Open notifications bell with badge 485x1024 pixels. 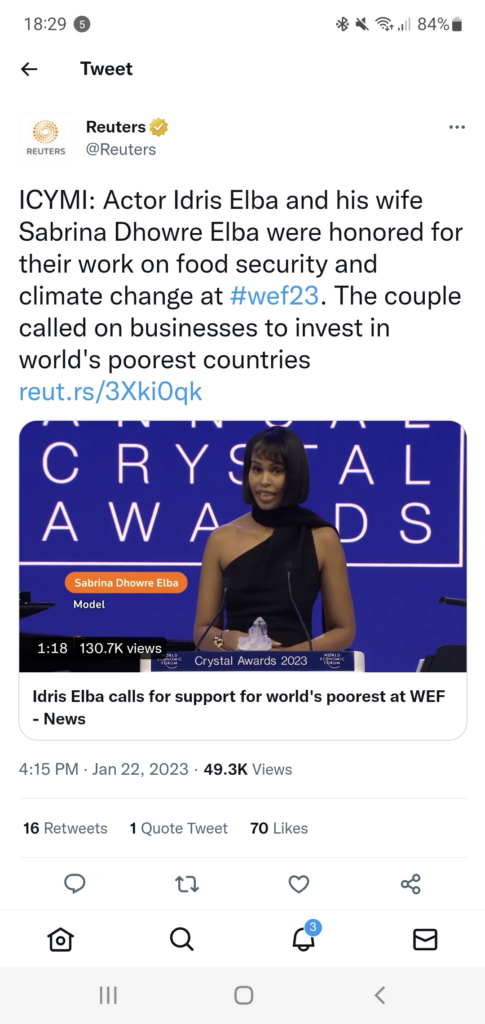304,936
